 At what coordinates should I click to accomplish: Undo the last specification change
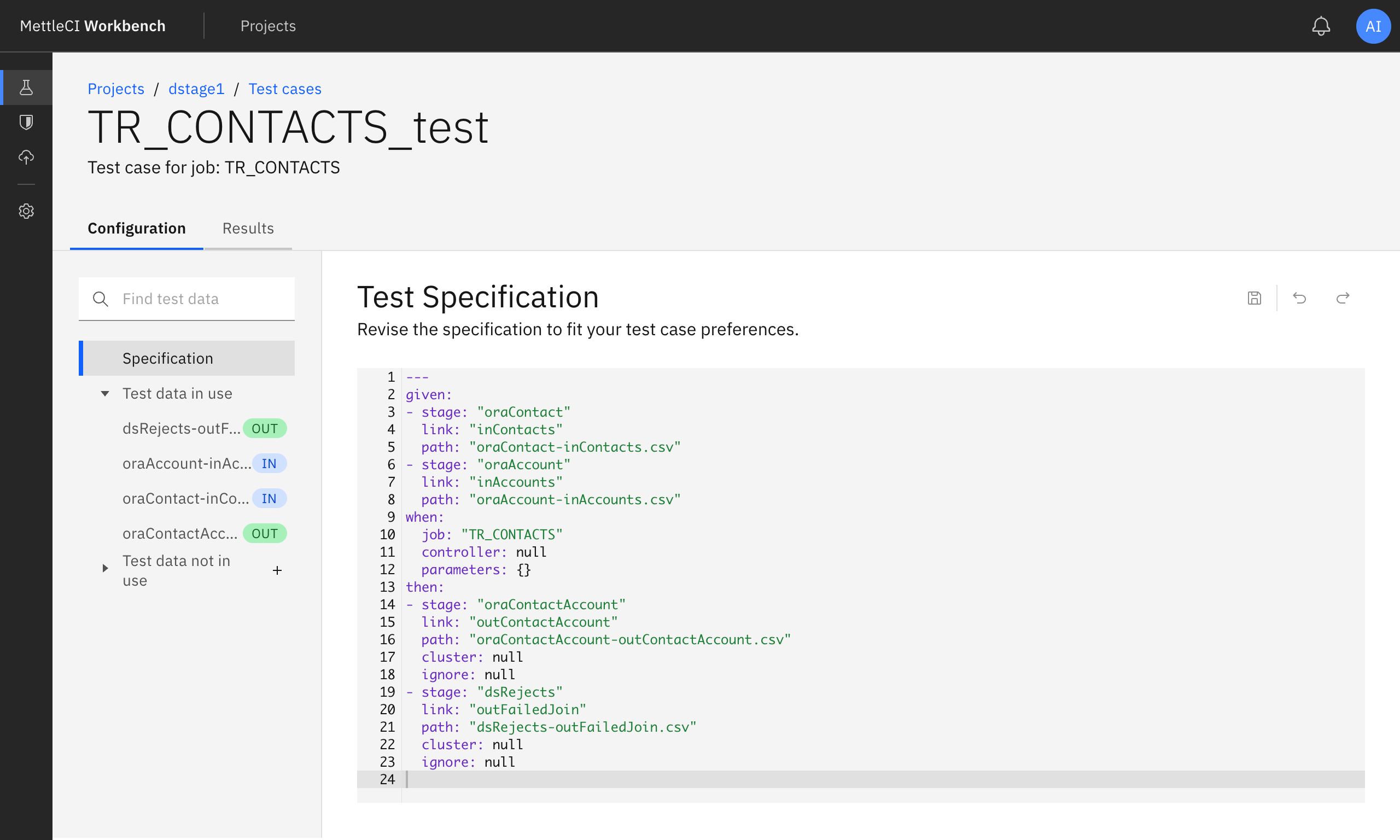(1300, 297)
